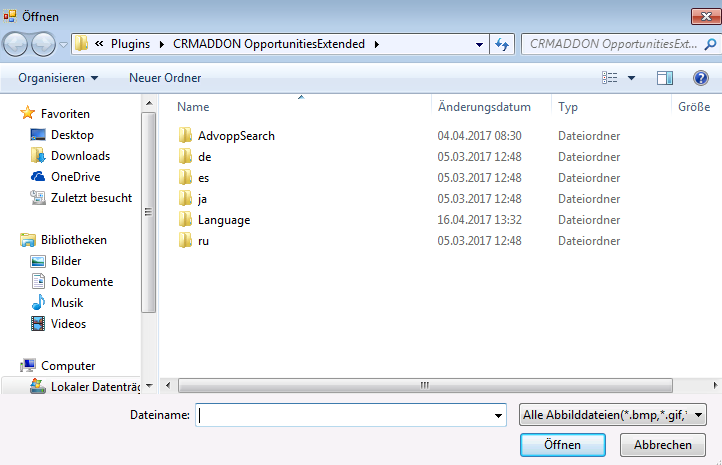Click the refresh button beside the address bar
This screenshot has width=722, height=465.
tap(502, 44)
